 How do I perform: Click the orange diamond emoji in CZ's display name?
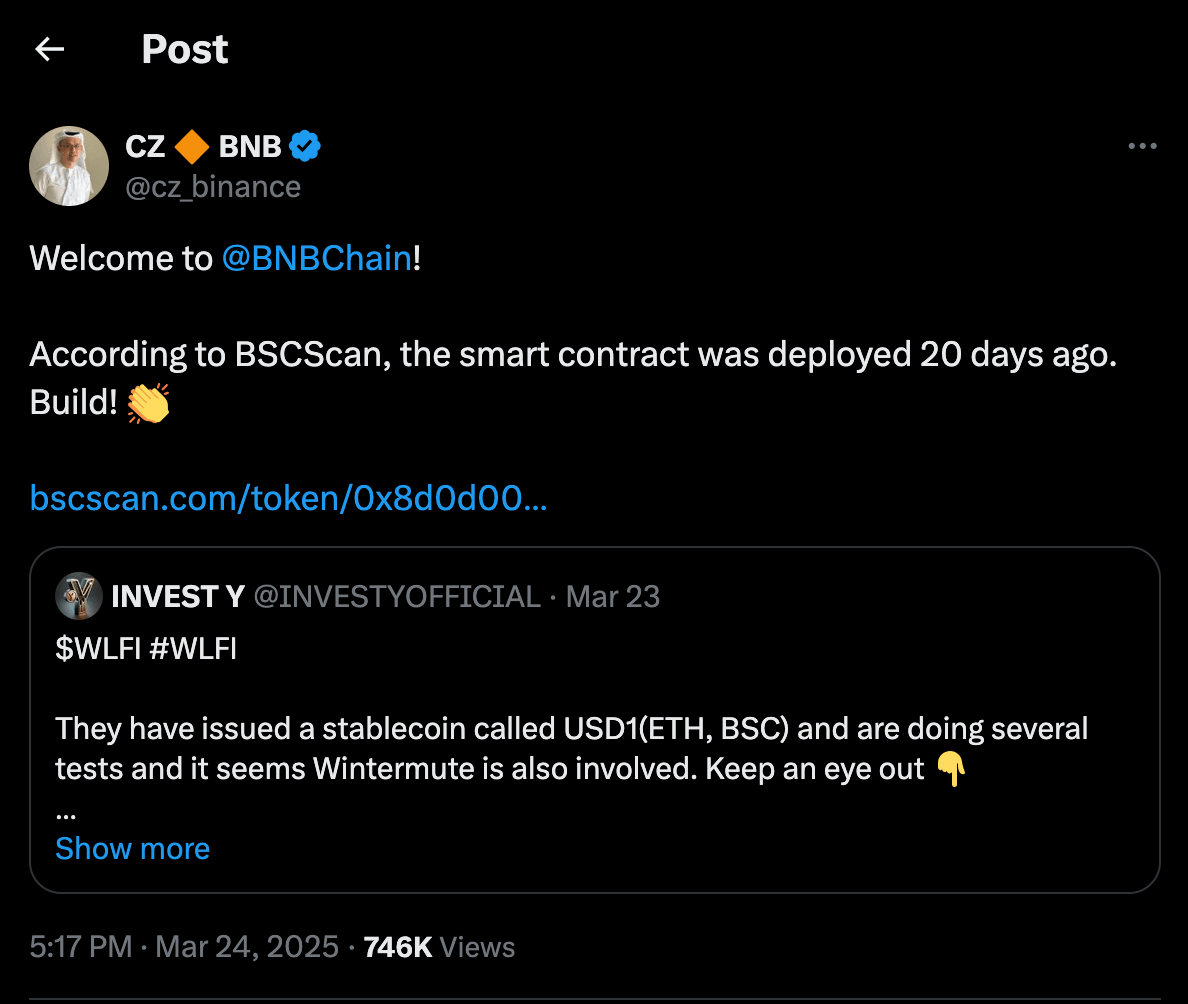coord(190,145)
